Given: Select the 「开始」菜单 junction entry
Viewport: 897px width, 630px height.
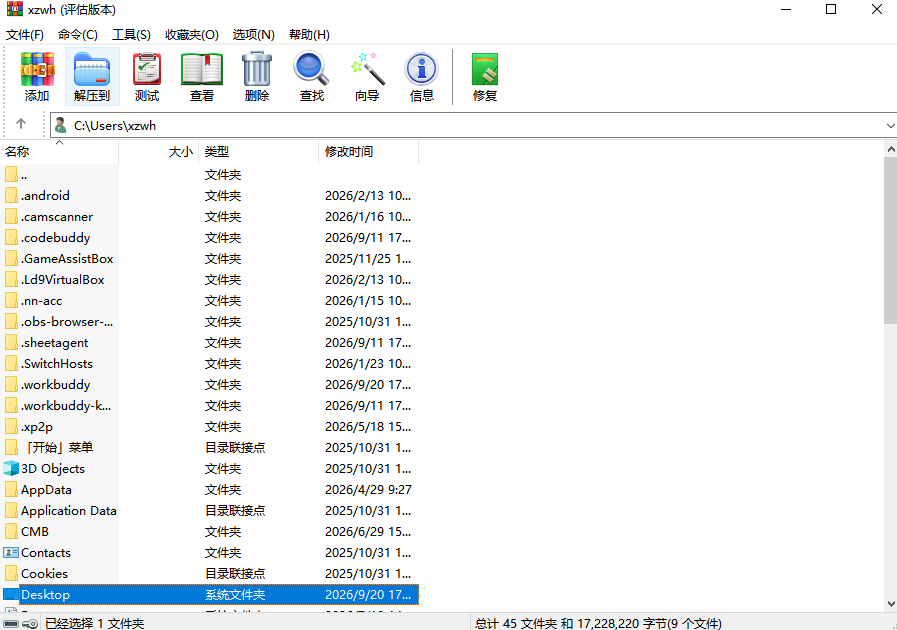Looking at the screenshot, I should 209,447.
